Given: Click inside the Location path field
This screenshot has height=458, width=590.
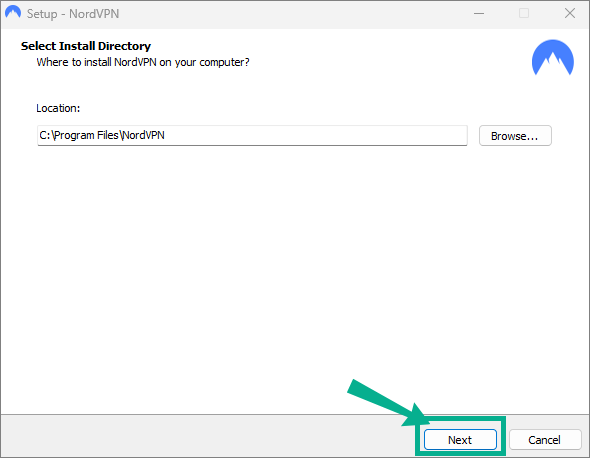Looking at the screenshot, I should 252,135.
